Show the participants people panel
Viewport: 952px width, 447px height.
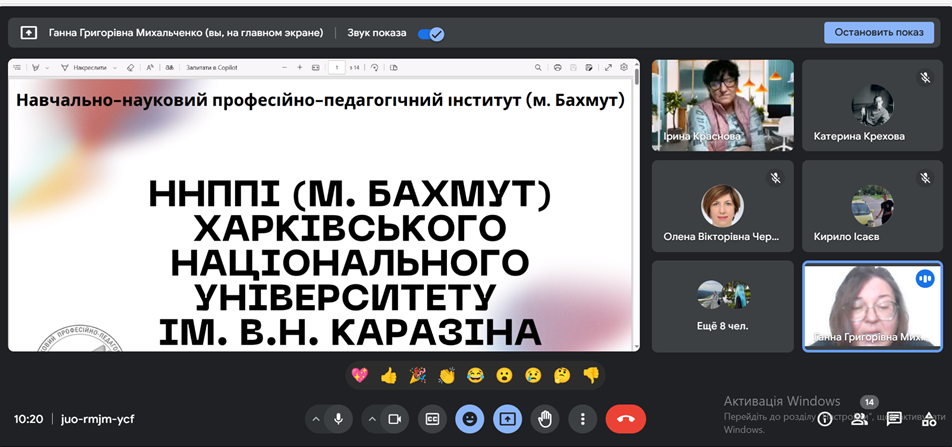coord(859,418)
